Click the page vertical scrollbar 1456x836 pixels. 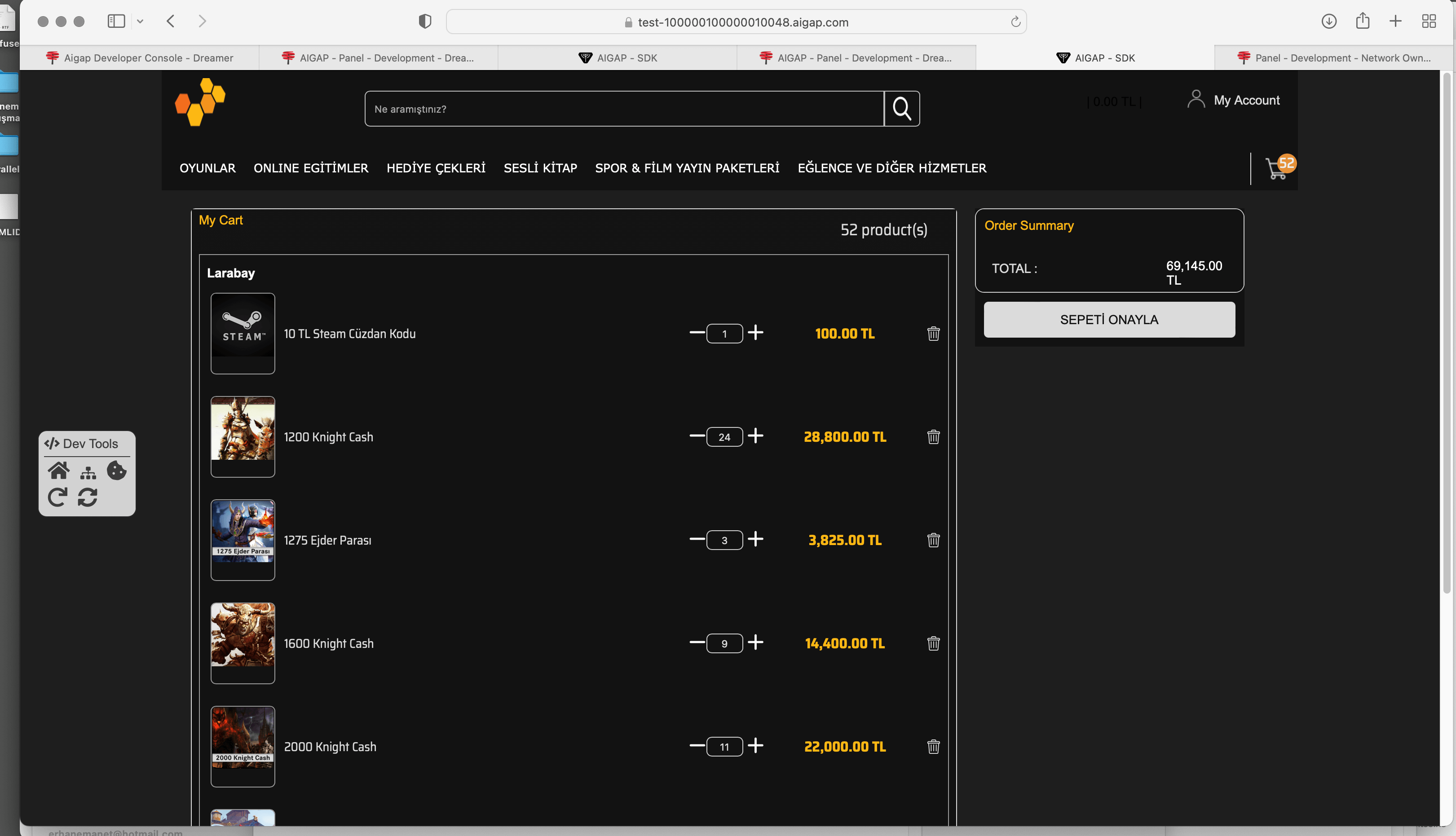pos(1447,333)
